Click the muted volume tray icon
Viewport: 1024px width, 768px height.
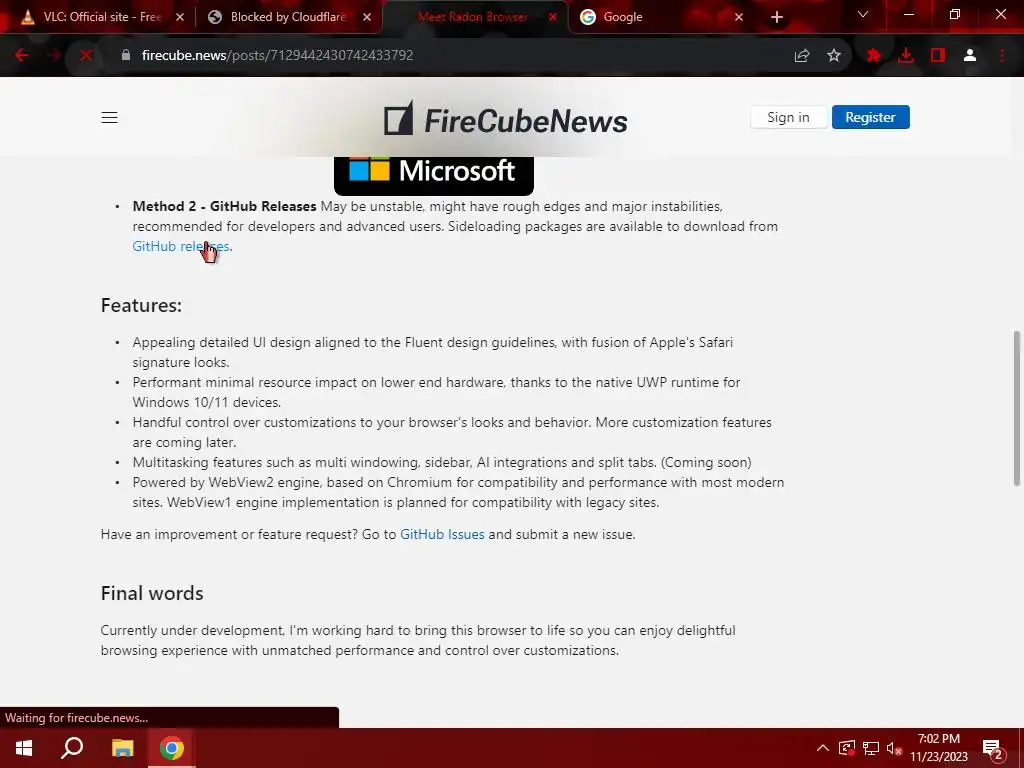(x=894, y=748)
